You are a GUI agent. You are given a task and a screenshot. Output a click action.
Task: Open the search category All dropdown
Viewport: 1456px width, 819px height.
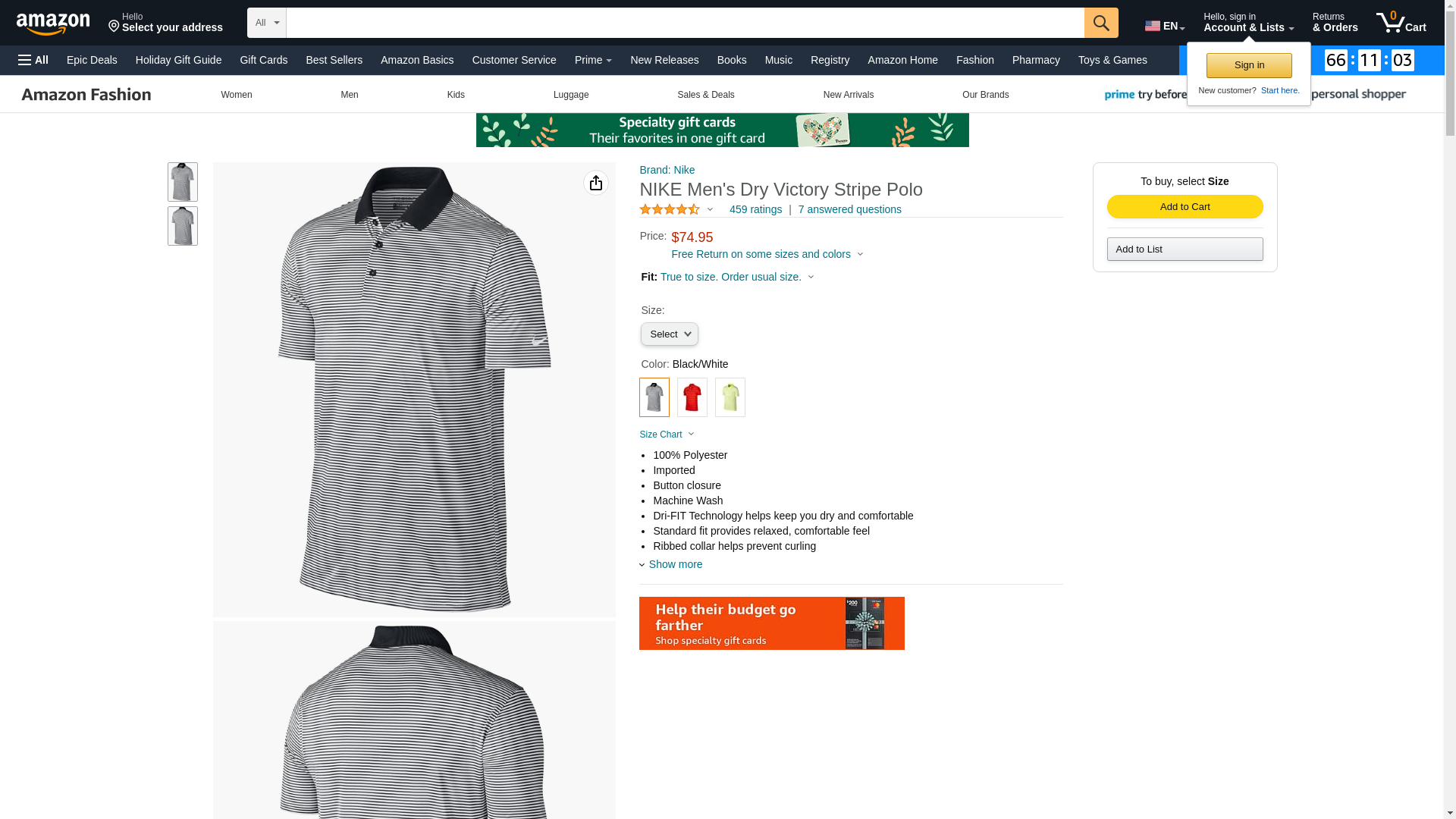[266, 23]
